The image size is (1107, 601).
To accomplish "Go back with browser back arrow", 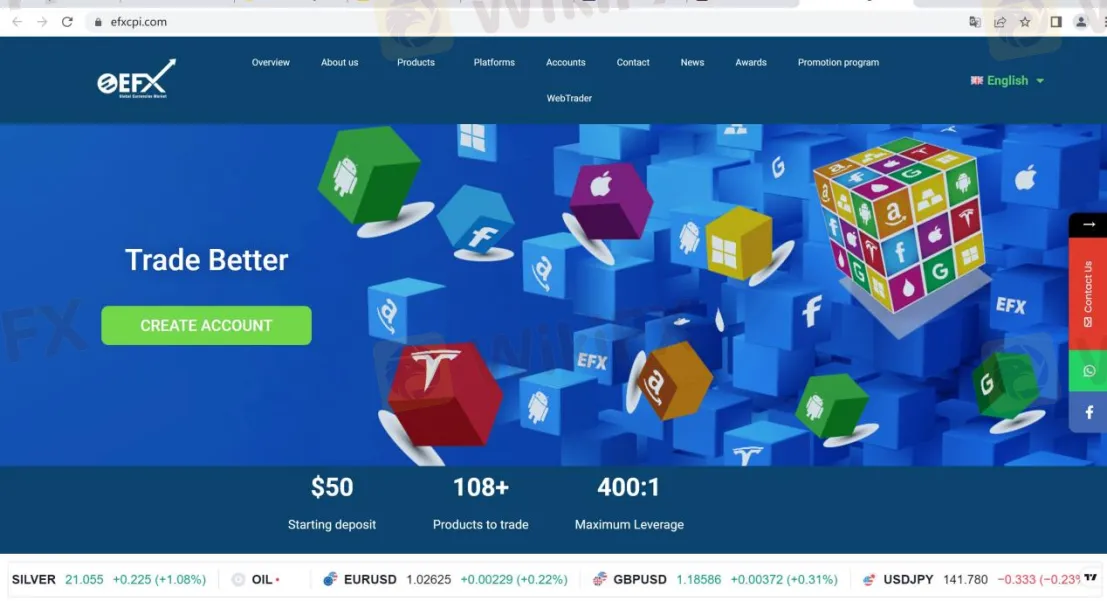I will (x=17, y=22).
